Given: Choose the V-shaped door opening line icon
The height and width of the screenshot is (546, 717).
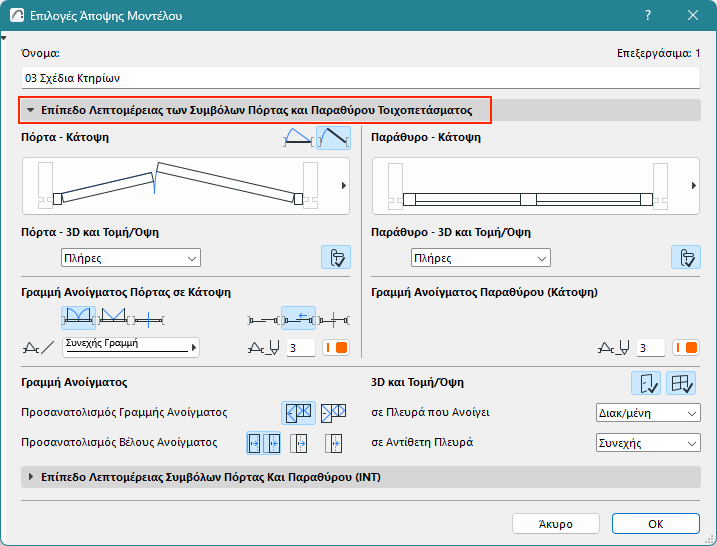Looking at the screenshot, I should 113,319.
